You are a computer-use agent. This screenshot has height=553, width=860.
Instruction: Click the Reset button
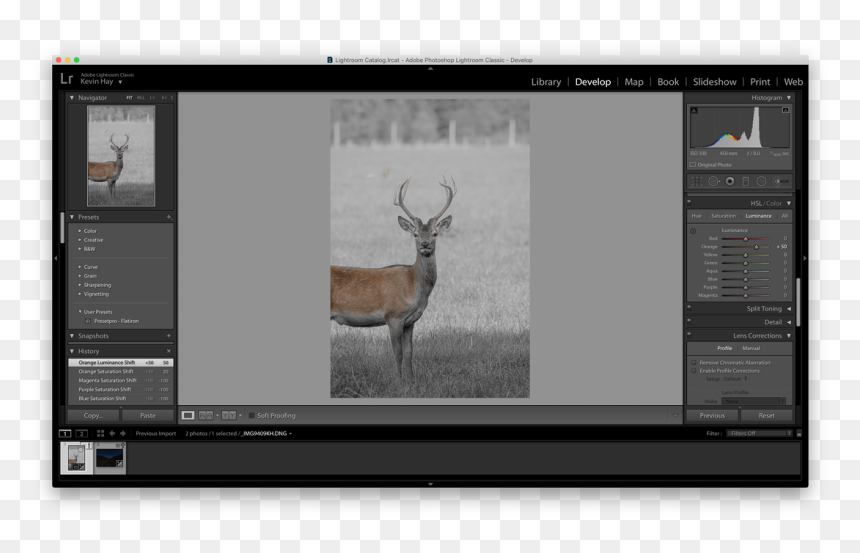pos(766,416)
